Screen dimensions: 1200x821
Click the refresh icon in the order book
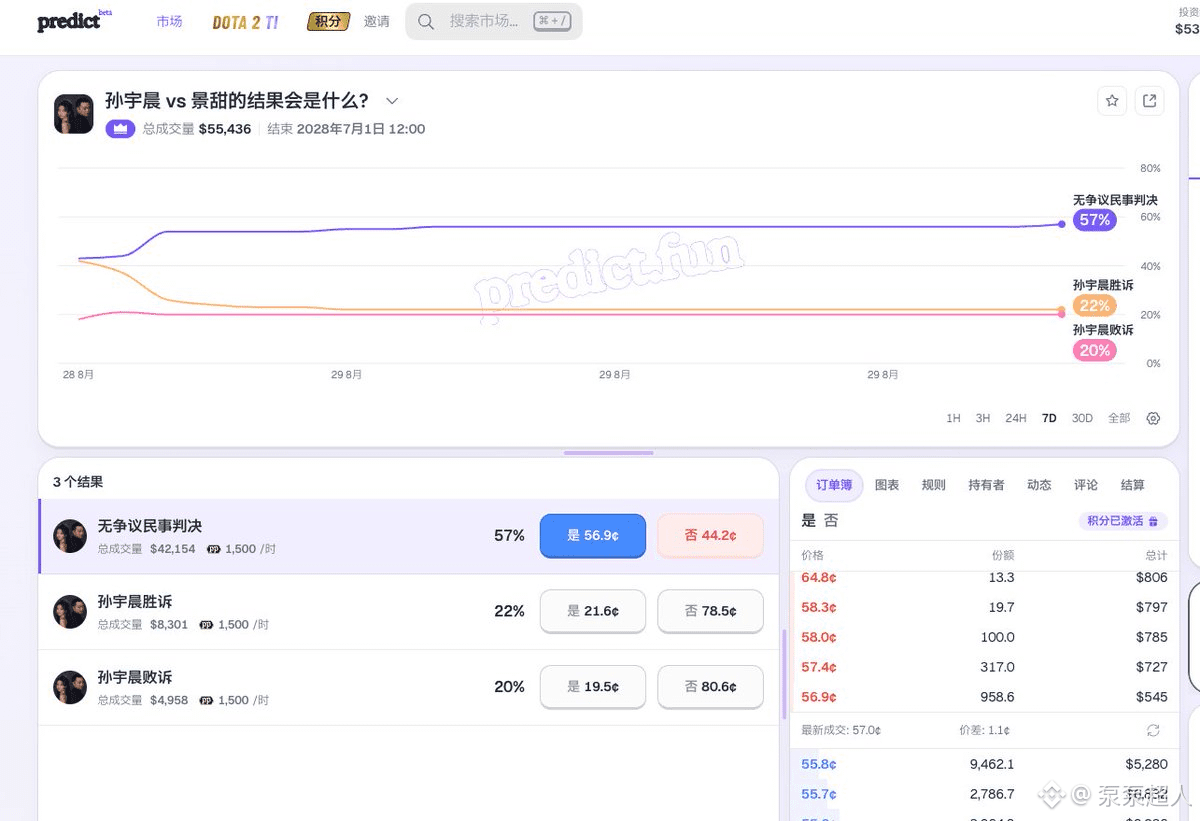click(1153, 731)
